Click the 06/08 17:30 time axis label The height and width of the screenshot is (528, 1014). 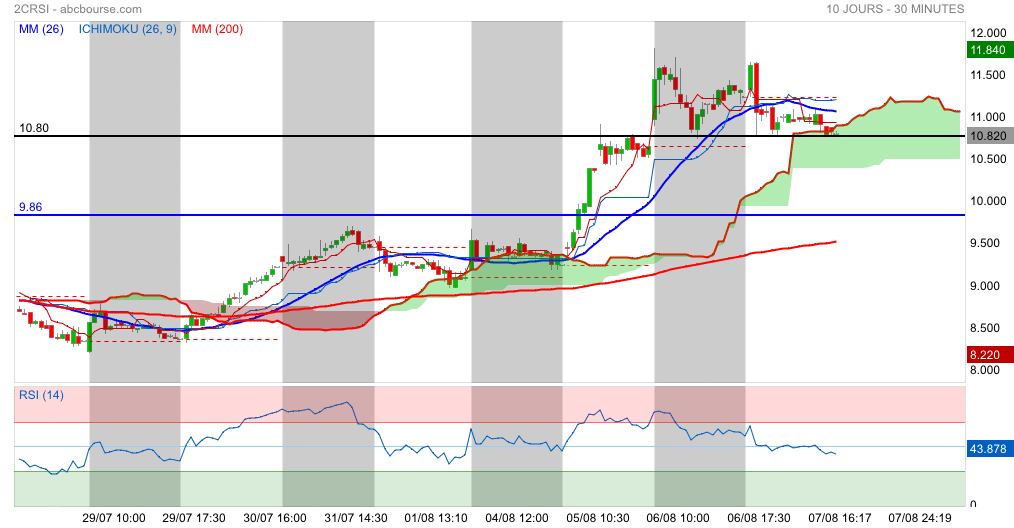(759, 518)
